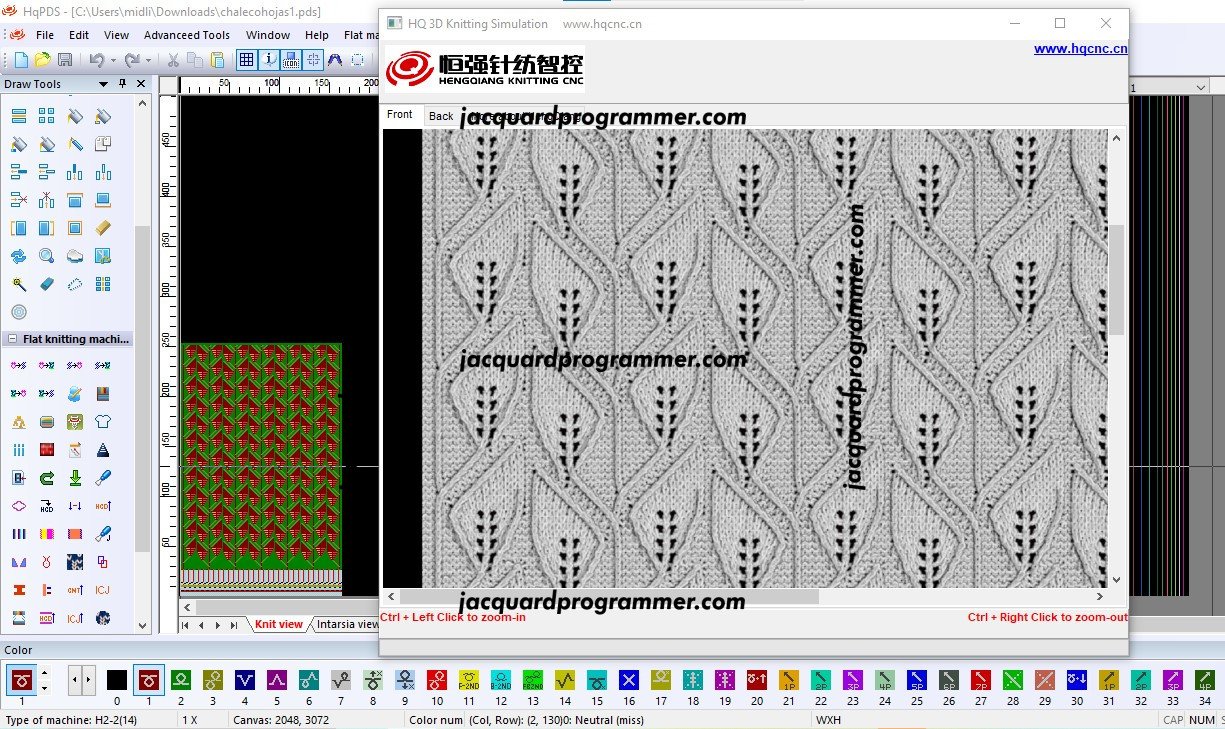The height and width of the screenshot is (729, 1225).
Task: Select the eraser tool in Draw Tools
Action: (x=46, y=284)
